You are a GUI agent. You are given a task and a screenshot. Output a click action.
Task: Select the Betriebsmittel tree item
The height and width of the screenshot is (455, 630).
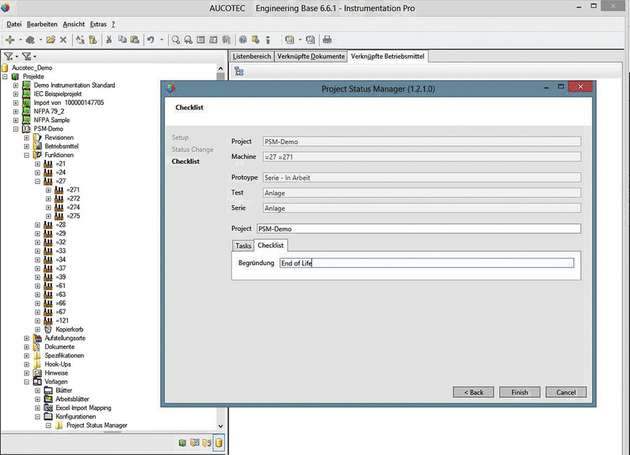(61, 146)
